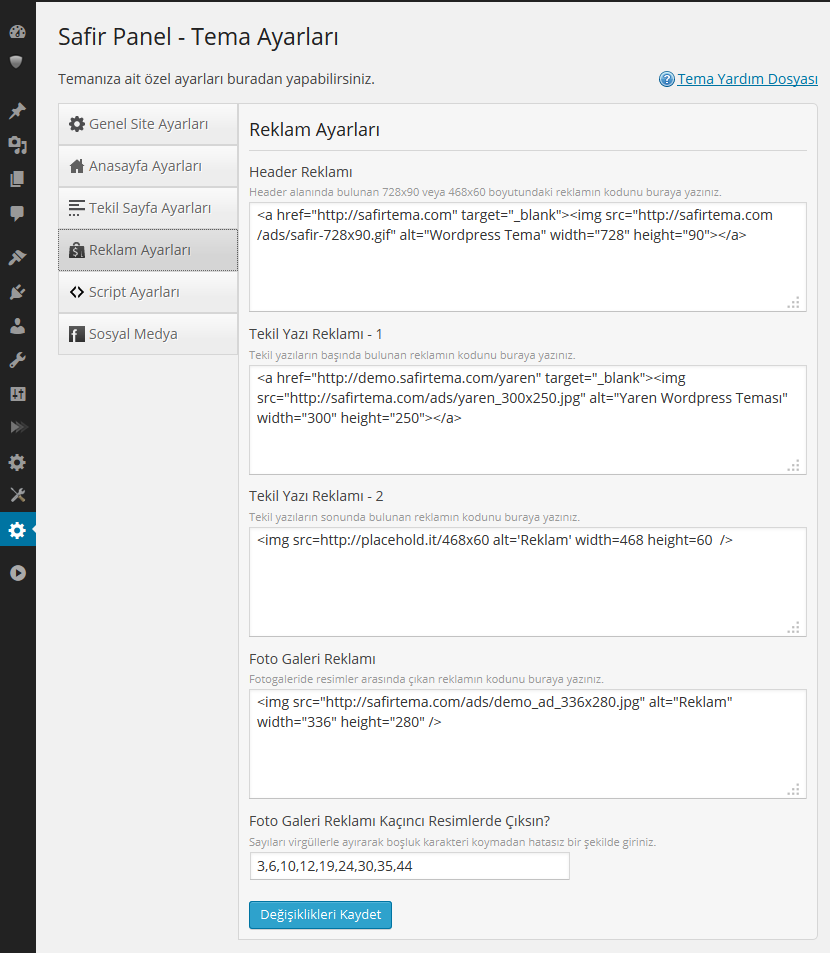Click into the Tekil Yazı Reklamı - 2 textarea
This screenshot has height=953, width=830.
[527, 582]
